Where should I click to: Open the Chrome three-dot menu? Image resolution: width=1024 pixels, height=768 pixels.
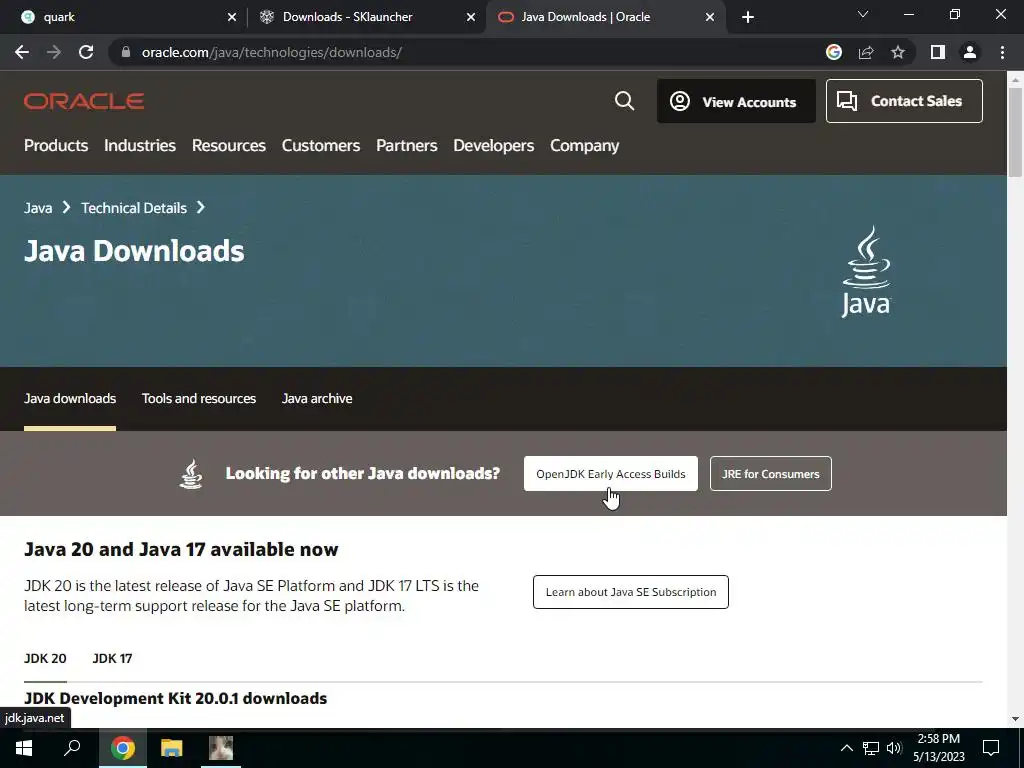click(x=1002, y=52)
